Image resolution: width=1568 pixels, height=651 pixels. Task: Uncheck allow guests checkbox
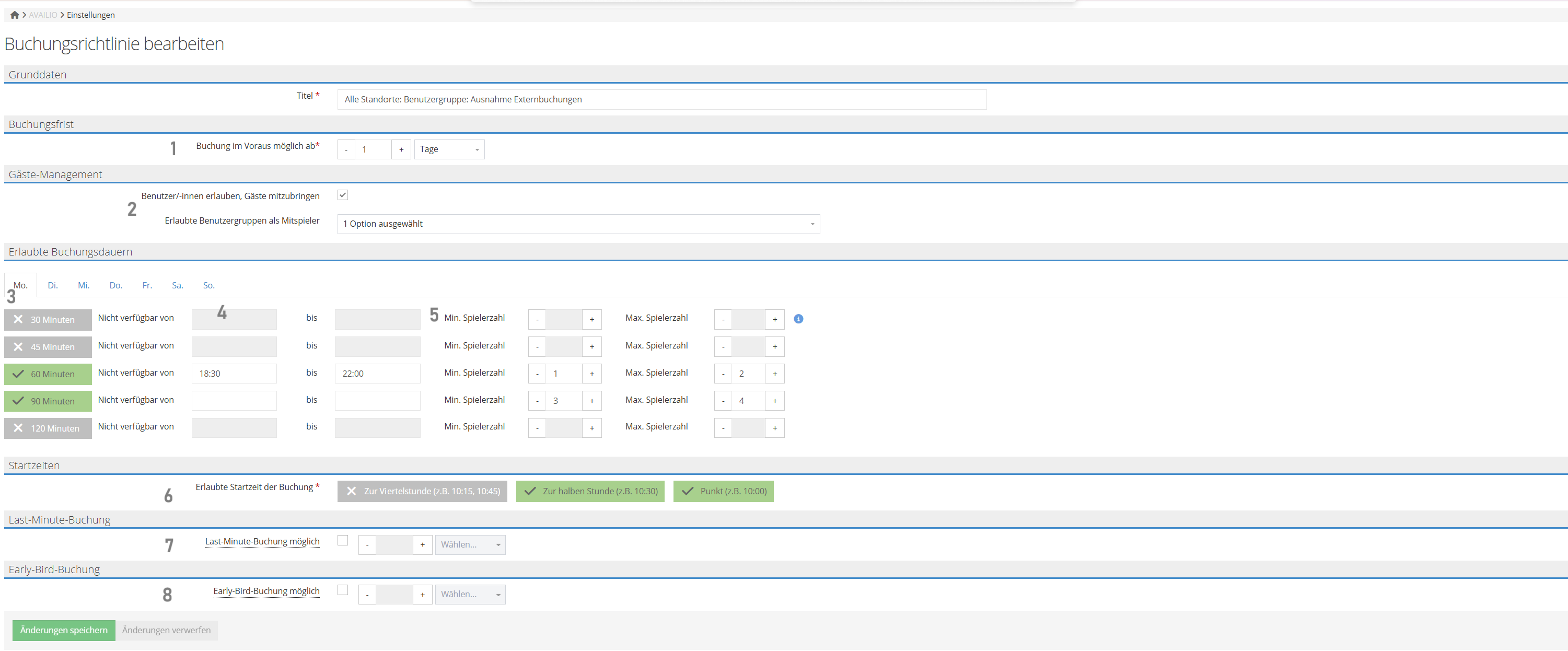[343, 195]
